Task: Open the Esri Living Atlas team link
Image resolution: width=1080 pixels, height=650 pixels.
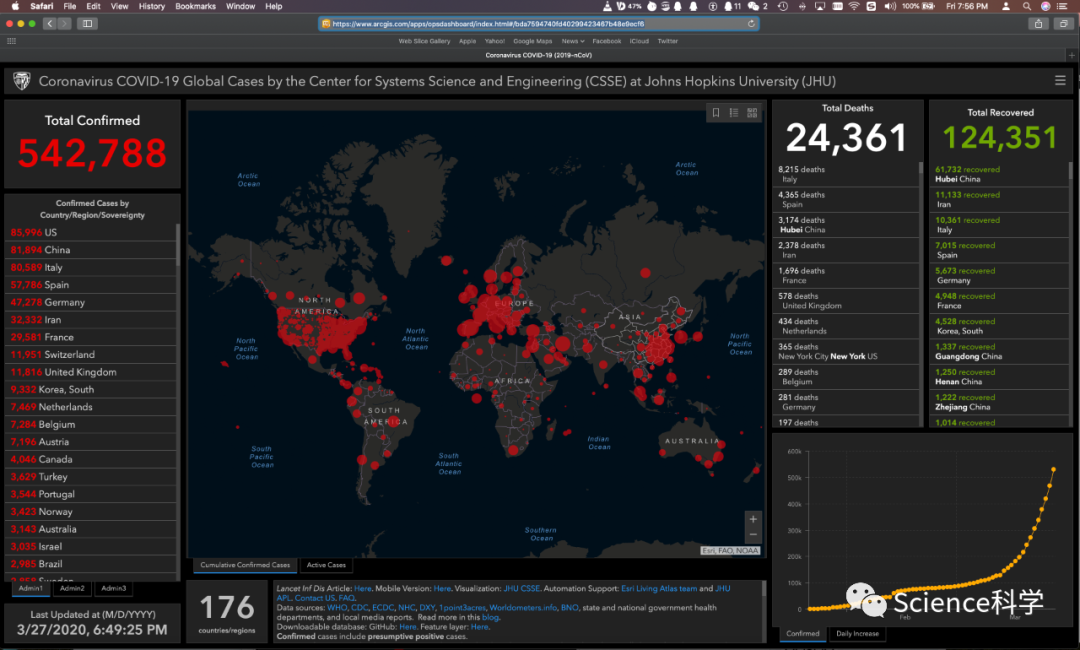Action: coord(658,589)
